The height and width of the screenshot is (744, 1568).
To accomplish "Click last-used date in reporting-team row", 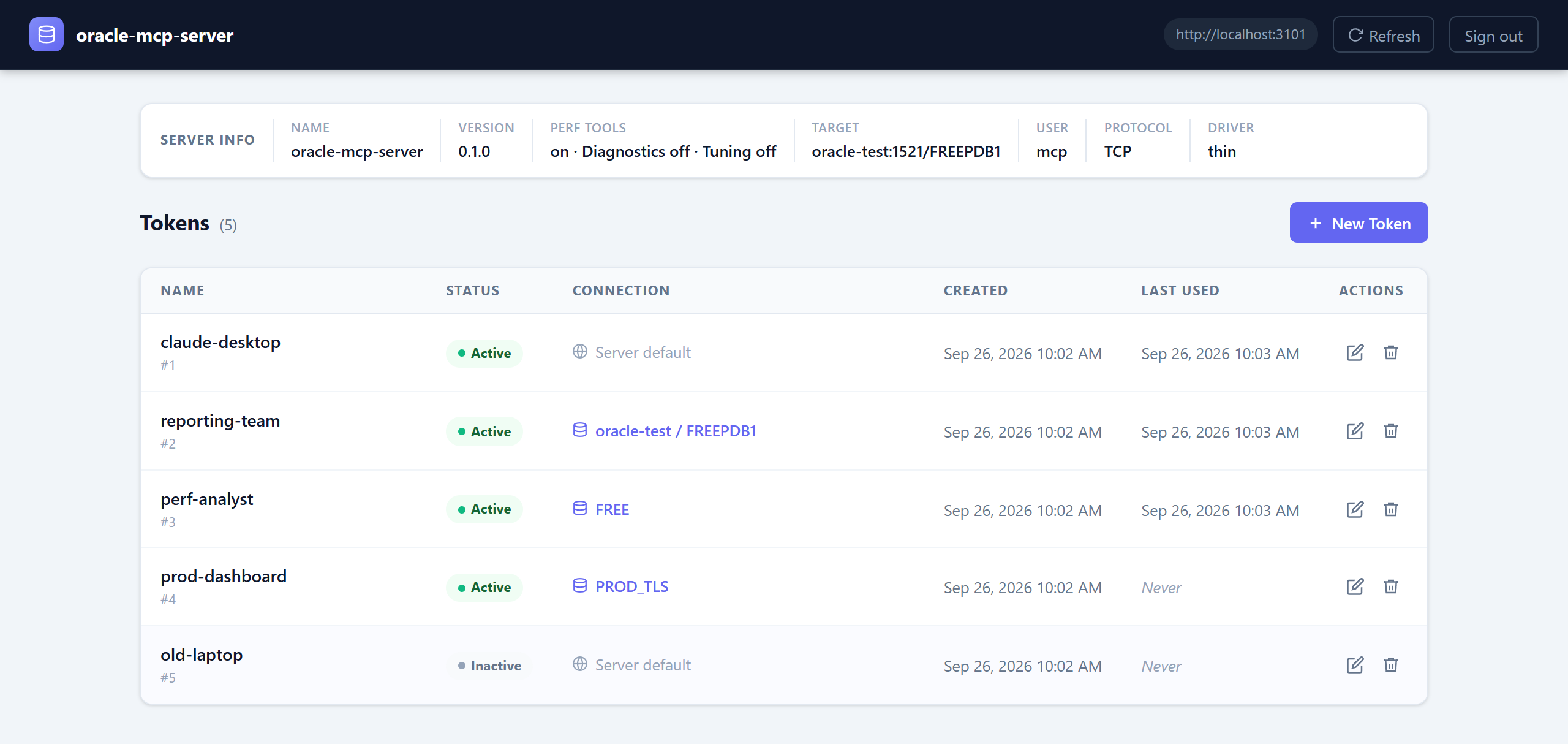I will pyautogui.click(x=1220, y=432).
